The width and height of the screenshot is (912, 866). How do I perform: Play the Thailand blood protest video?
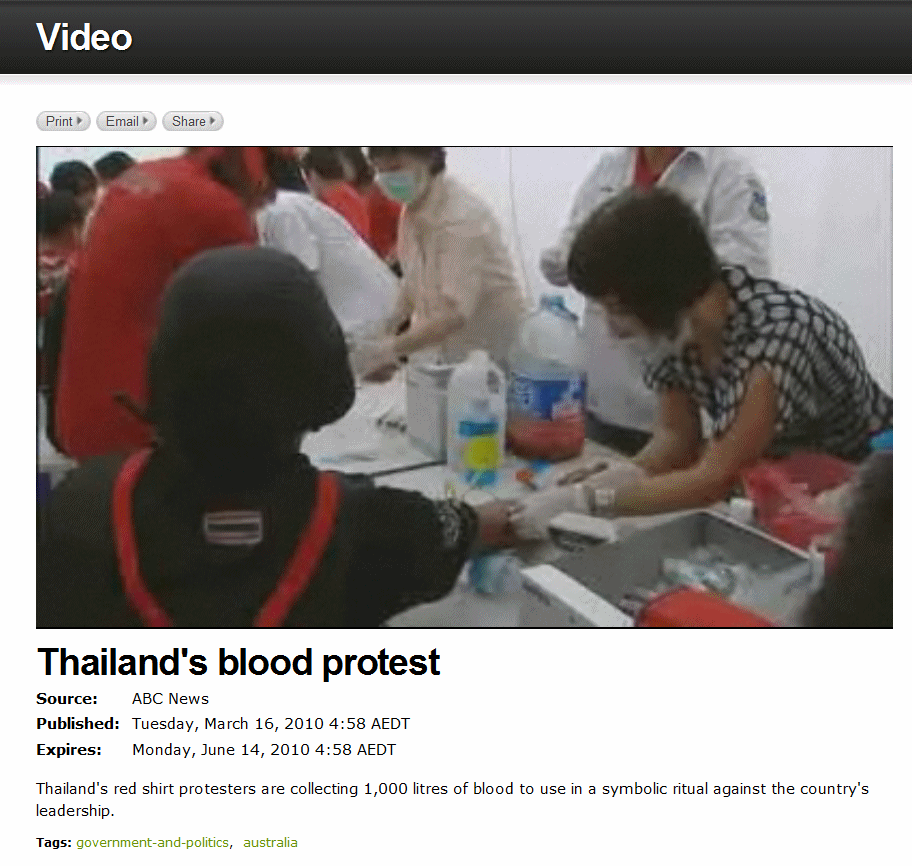coord(464,387)
